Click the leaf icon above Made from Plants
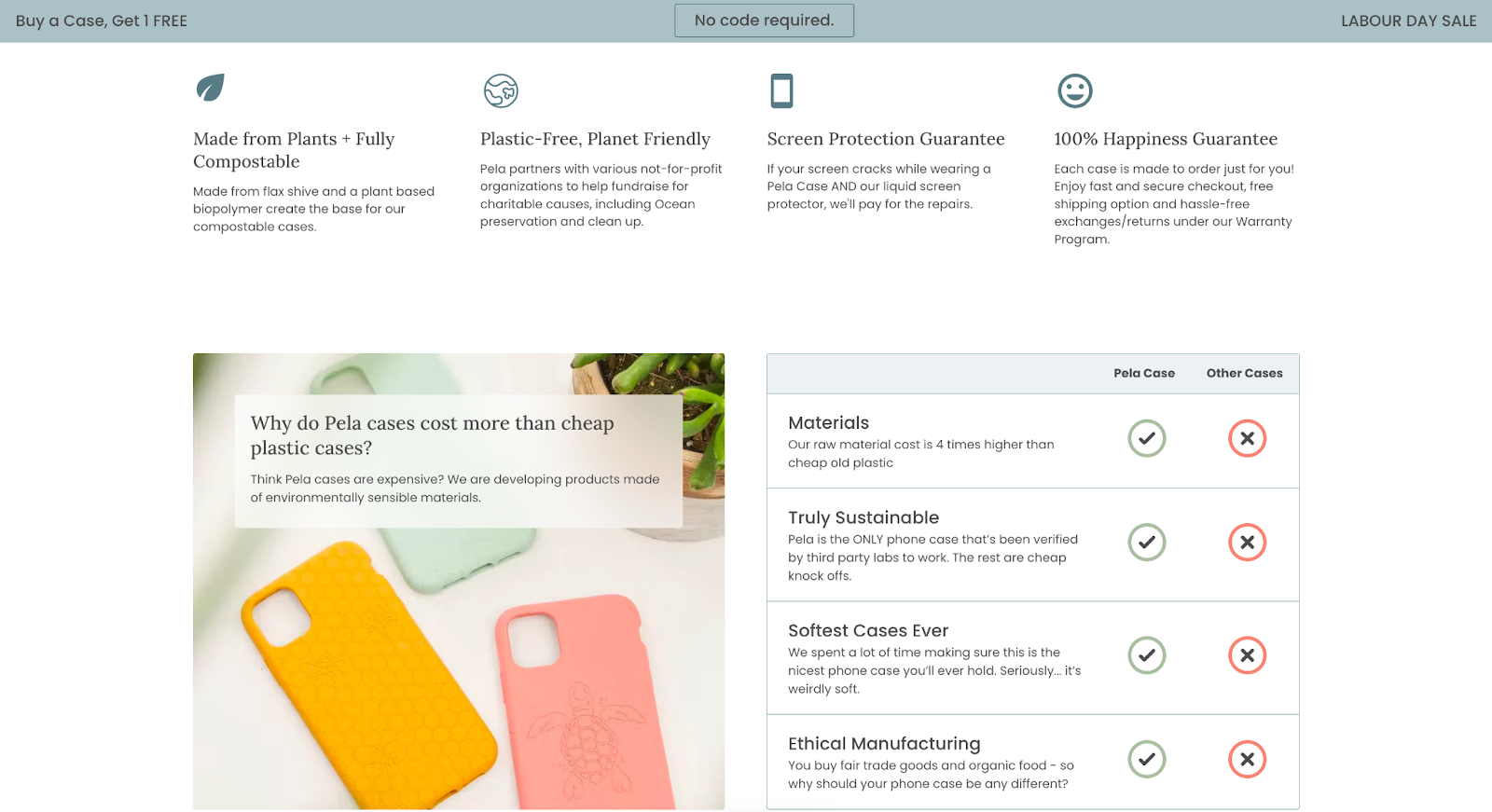 210,88
